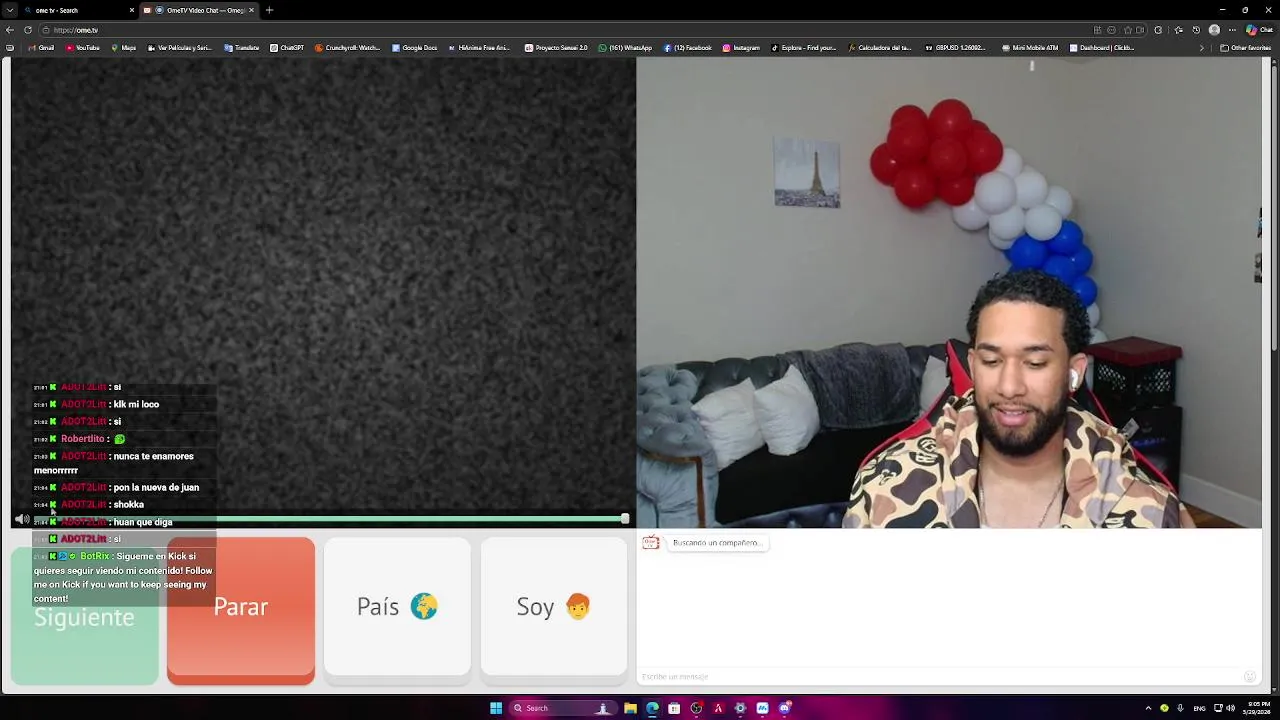Screen dimensions: 1280x720
Task: Open the emoji picker in chat
Action: point(1249,677)
